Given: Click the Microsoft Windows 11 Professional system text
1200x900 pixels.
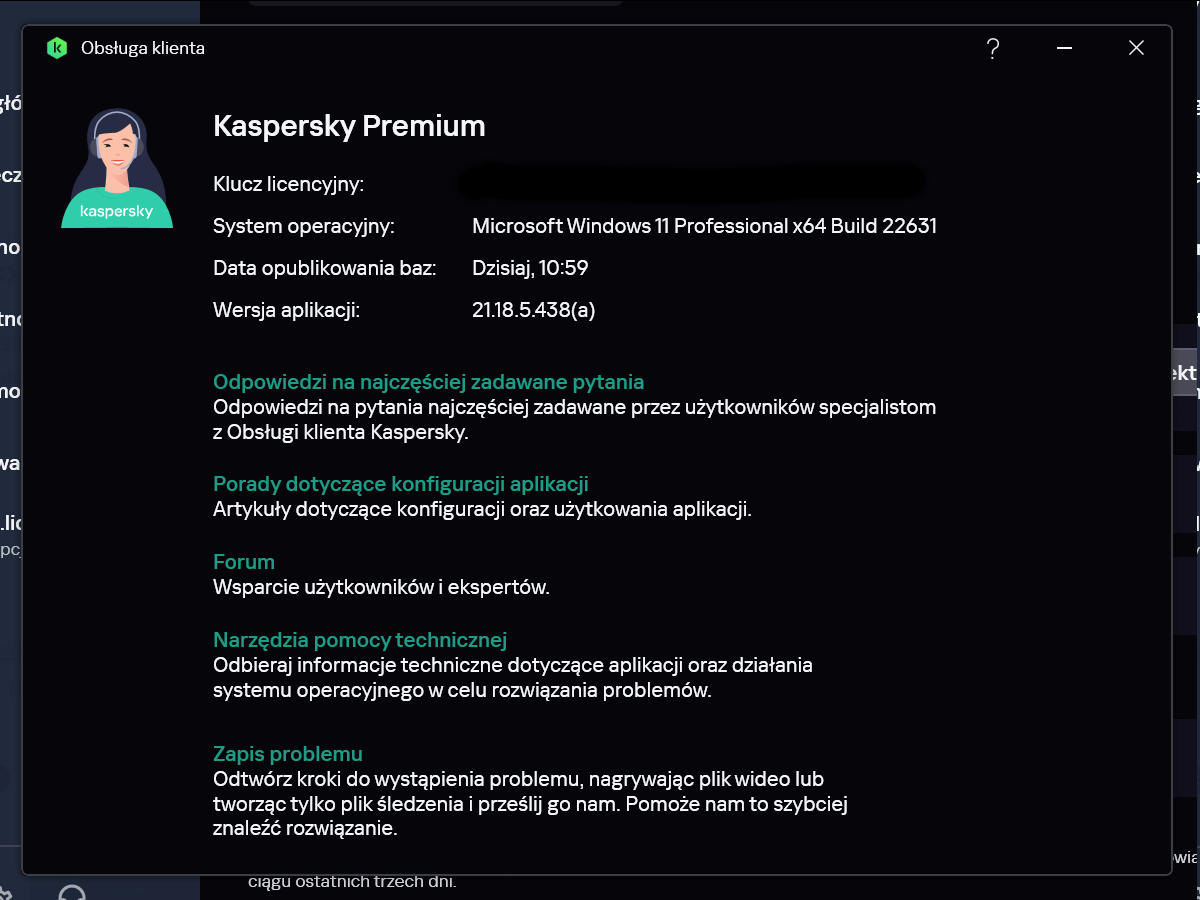Looking at the screenshot, I should click(704, 226).
